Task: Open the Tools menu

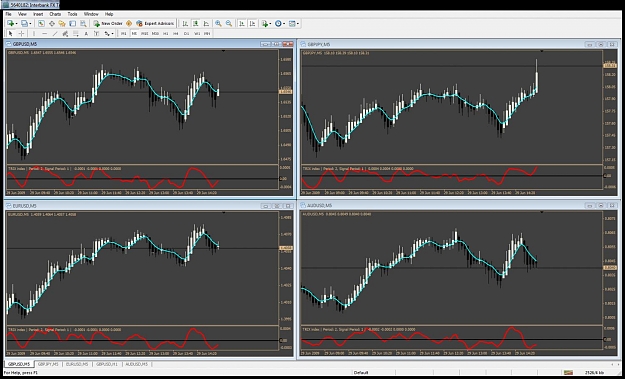Action: 73,14
